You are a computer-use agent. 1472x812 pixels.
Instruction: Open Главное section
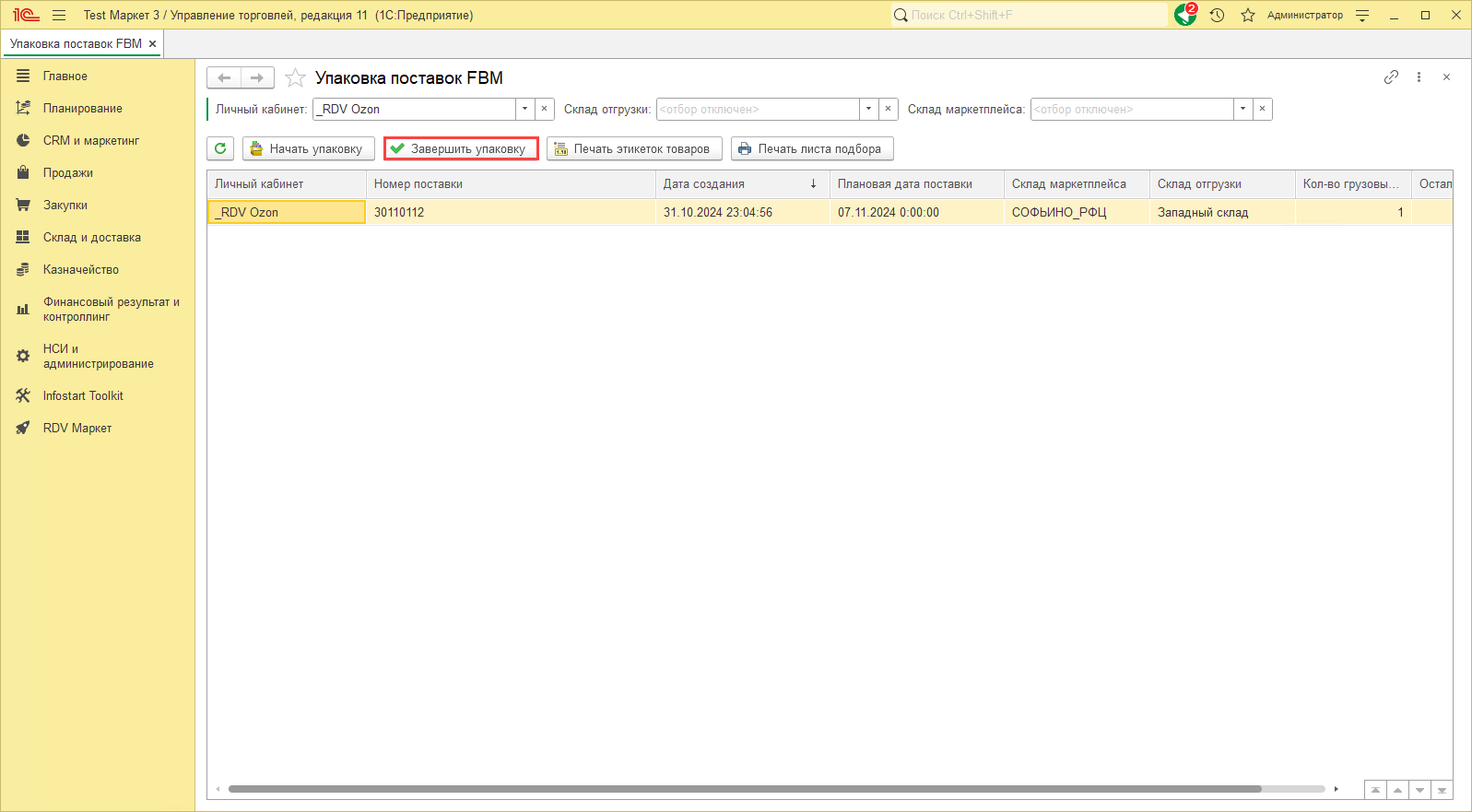pos(98,76)
